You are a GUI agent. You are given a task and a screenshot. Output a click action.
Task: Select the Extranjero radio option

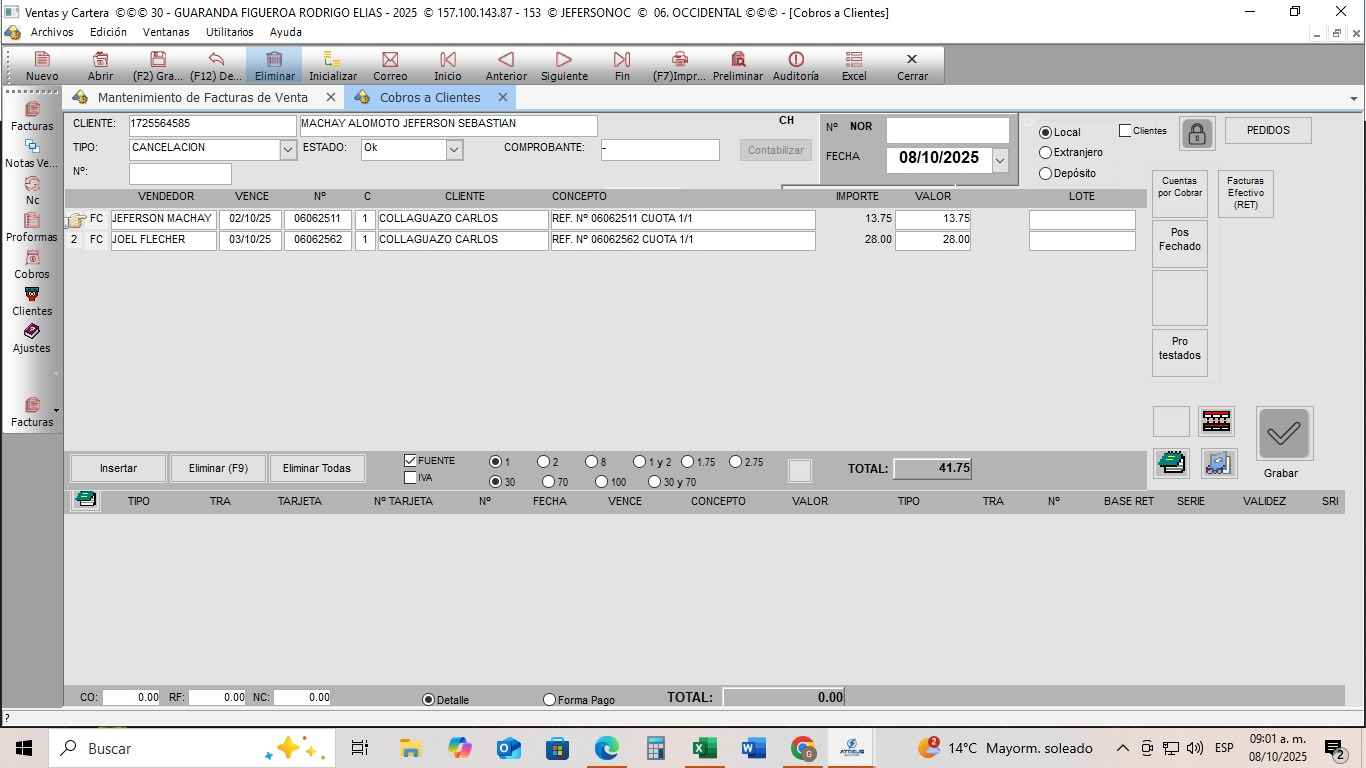(1046, 153)
